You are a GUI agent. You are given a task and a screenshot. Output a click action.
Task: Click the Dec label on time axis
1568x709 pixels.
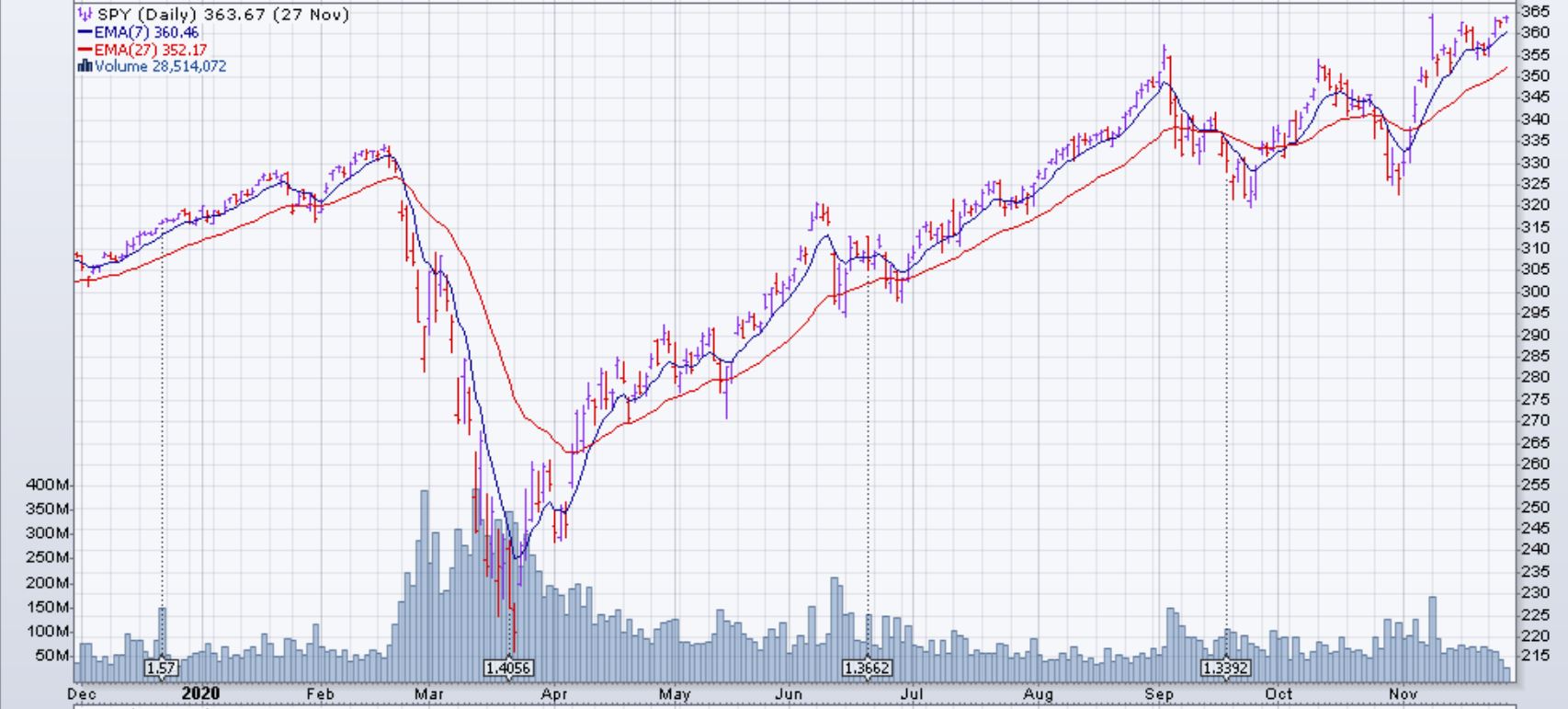tap(83, 694)
